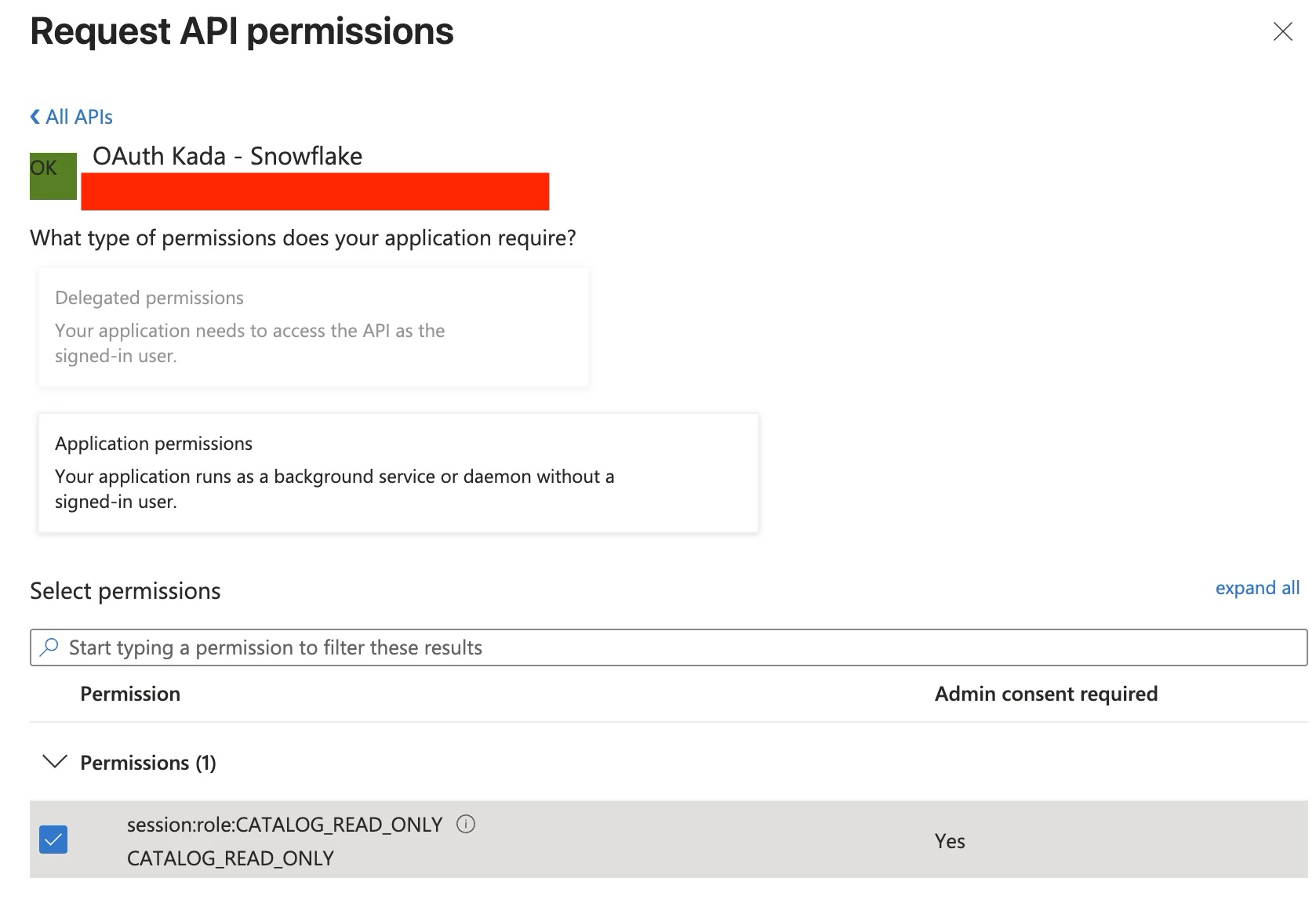Focus the permission filter search field
1316x914 pixels.
pyautogui.click(x=667, y=647)
